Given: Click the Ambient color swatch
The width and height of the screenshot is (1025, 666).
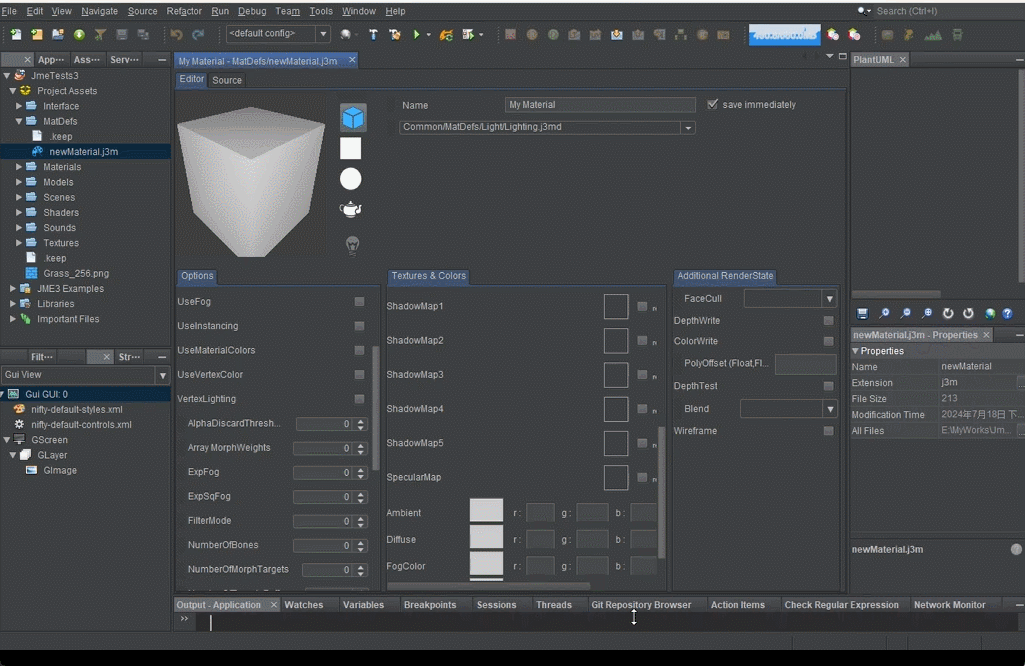Looking at the screenshot, I should [486, 510].
